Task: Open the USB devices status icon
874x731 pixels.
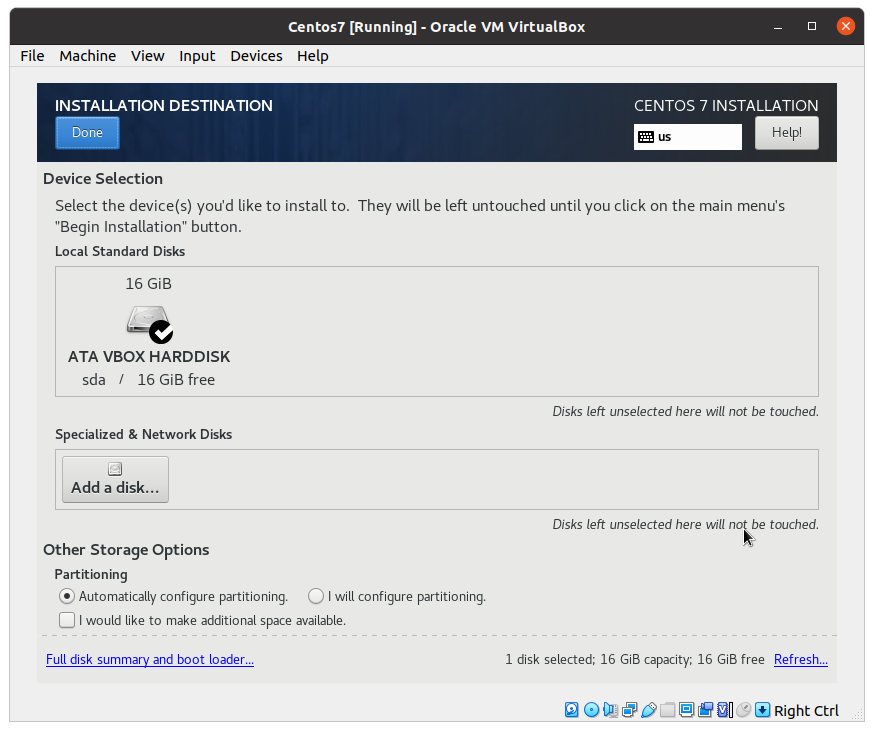Action: (648, 709)
